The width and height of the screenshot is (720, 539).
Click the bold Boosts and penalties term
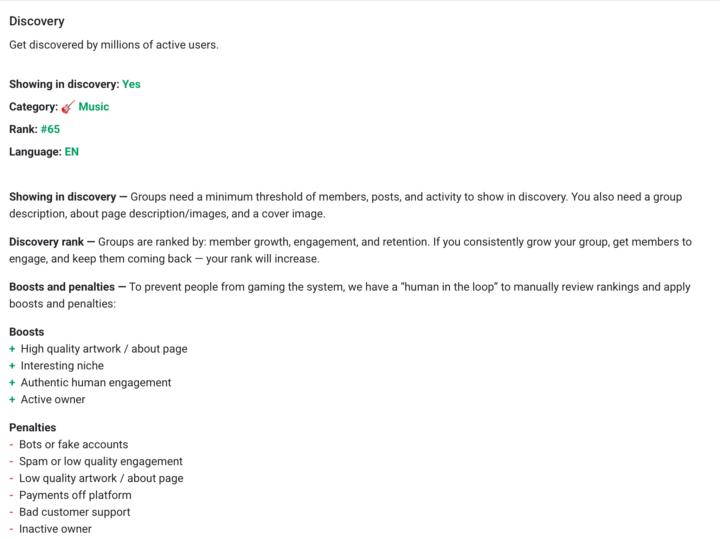[x=62, y=287]
